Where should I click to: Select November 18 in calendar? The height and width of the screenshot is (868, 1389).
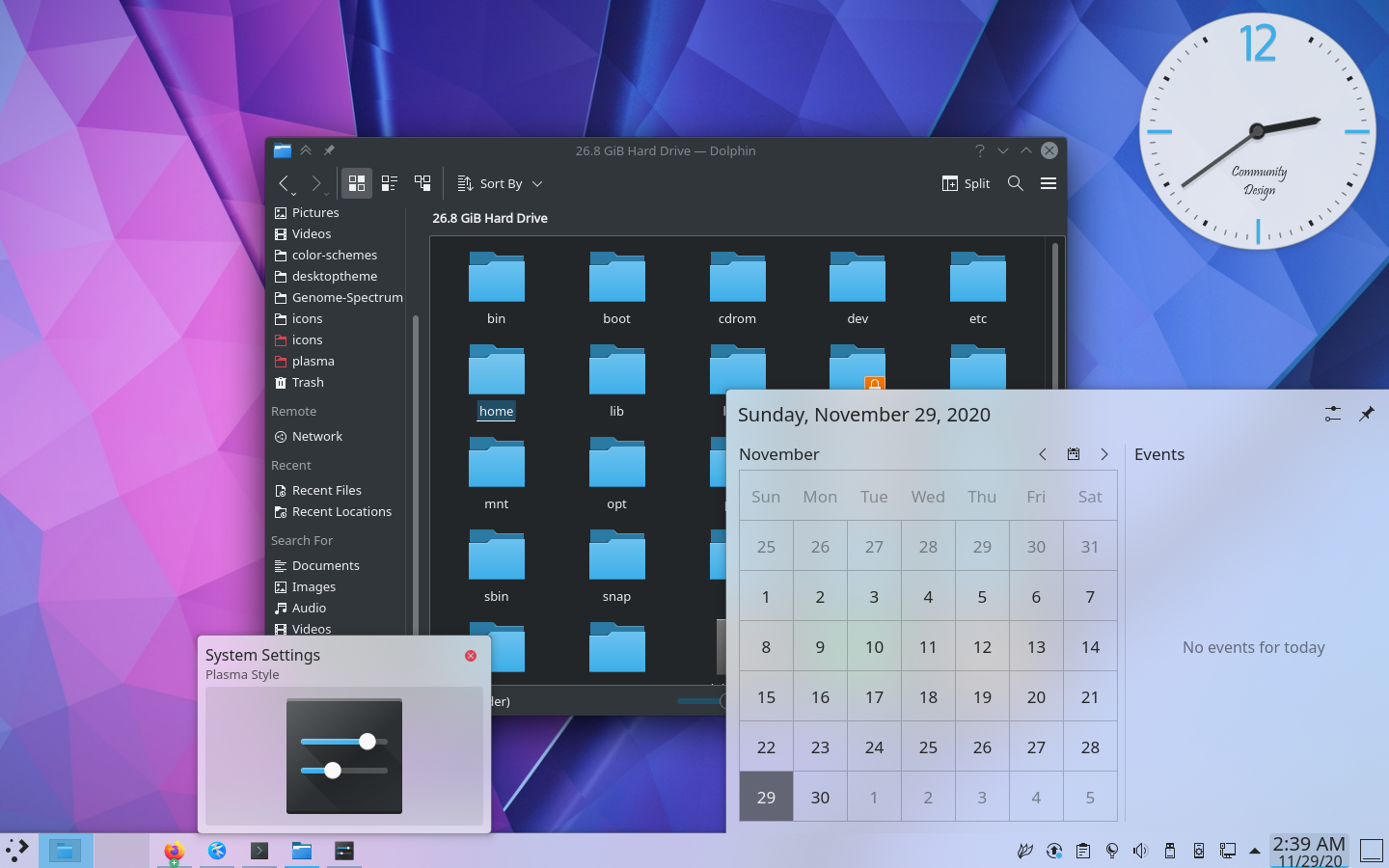pos(928,696)
